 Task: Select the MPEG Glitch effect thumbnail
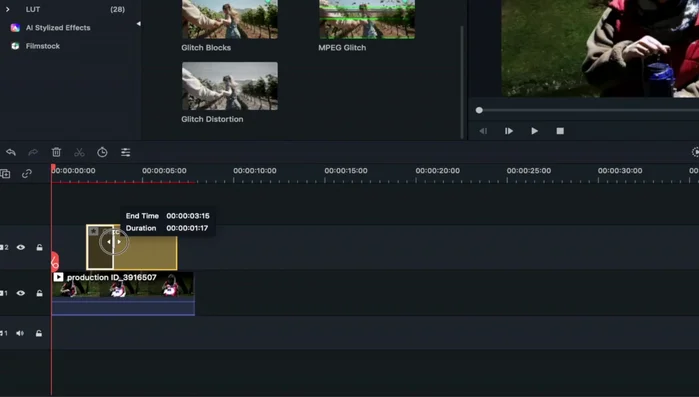click(x=367, y=19)
